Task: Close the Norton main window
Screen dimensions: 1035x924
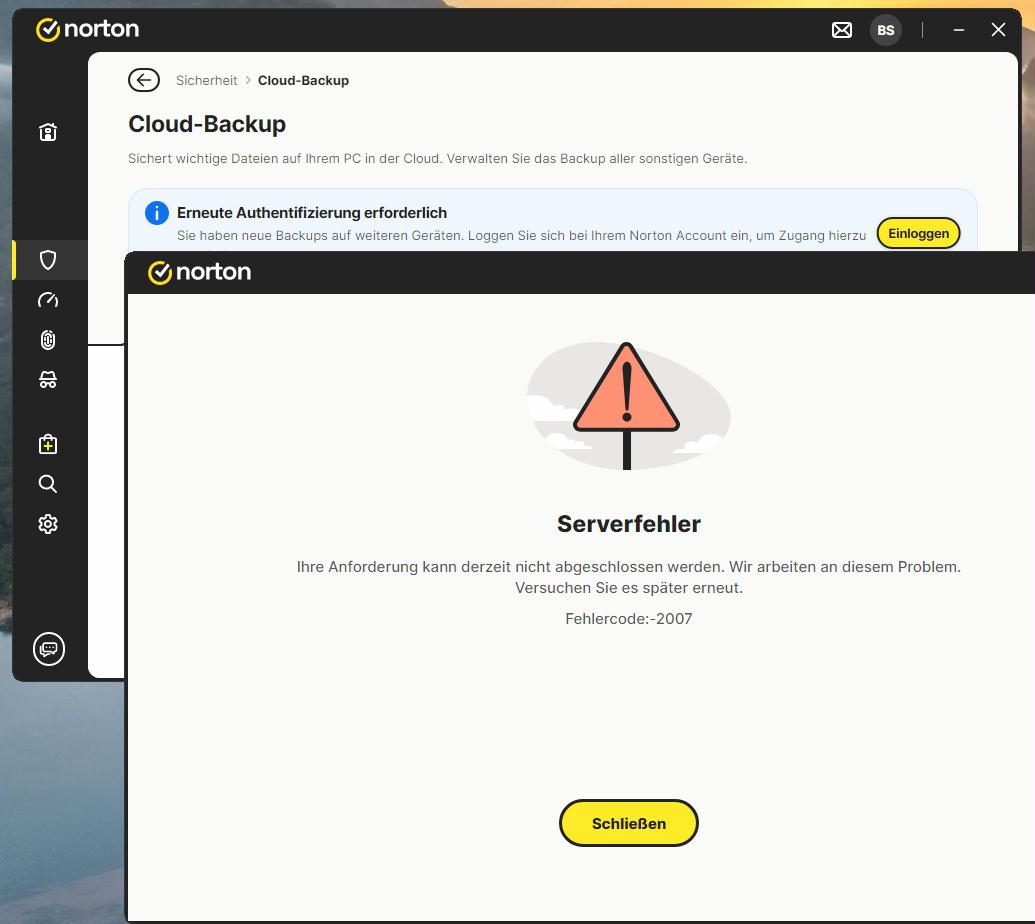Action: pyautogui.click(x=998, y=30)
